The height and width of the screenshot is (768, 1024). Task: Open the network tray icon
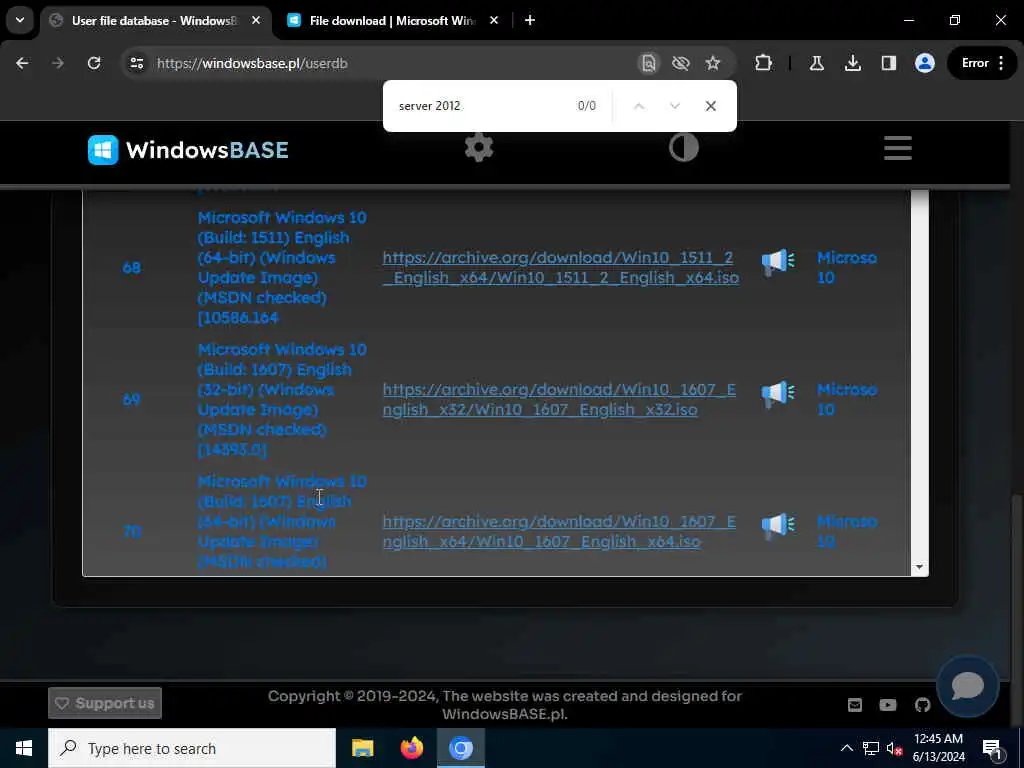pyautogui.click(x=871, y=748)
